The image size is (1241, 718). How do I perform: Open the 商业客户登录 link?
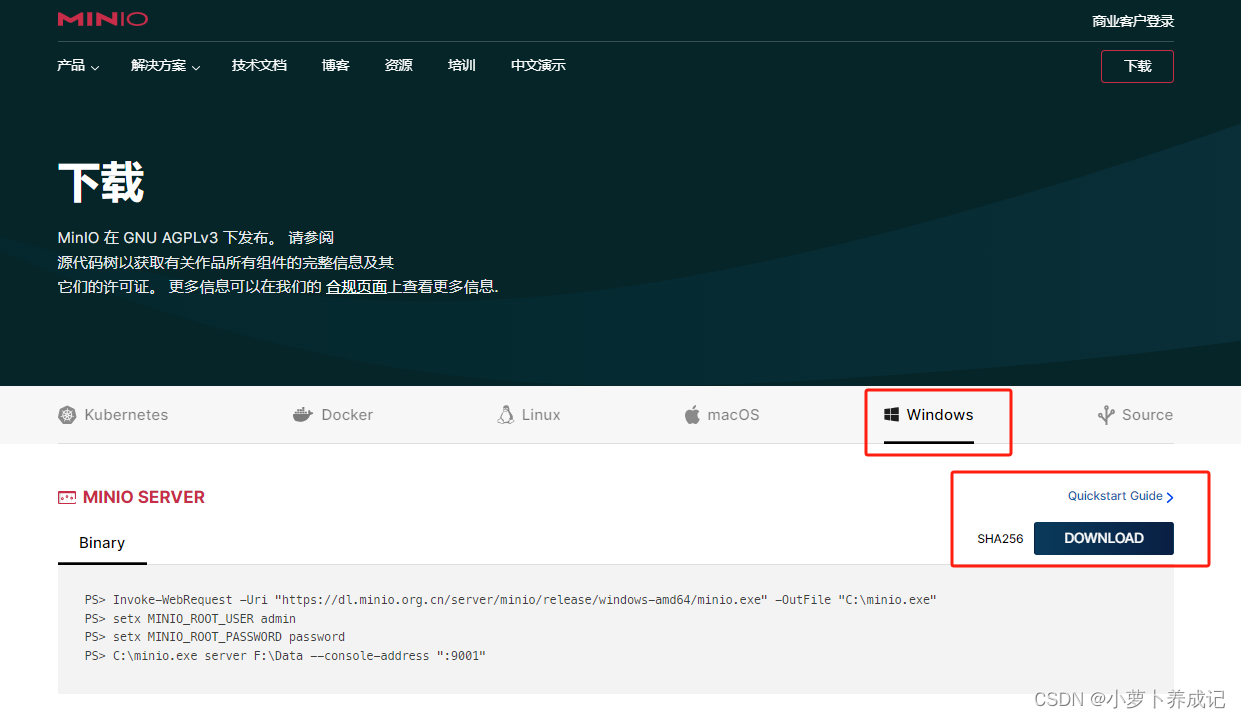tap(1133, 21)
